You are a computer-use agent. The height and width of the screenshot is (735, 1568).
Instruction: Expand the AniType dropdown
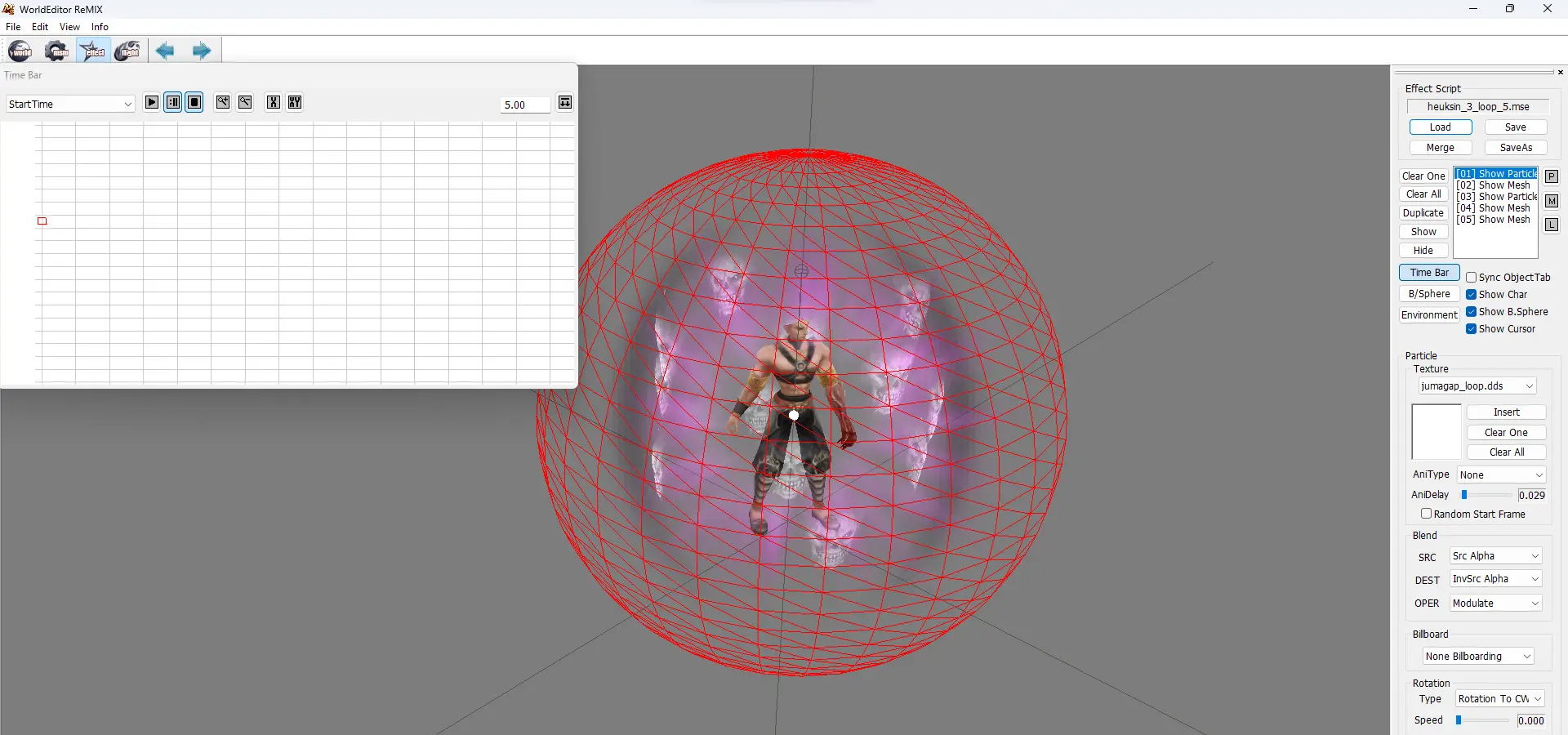click(x=1501, y=475)
